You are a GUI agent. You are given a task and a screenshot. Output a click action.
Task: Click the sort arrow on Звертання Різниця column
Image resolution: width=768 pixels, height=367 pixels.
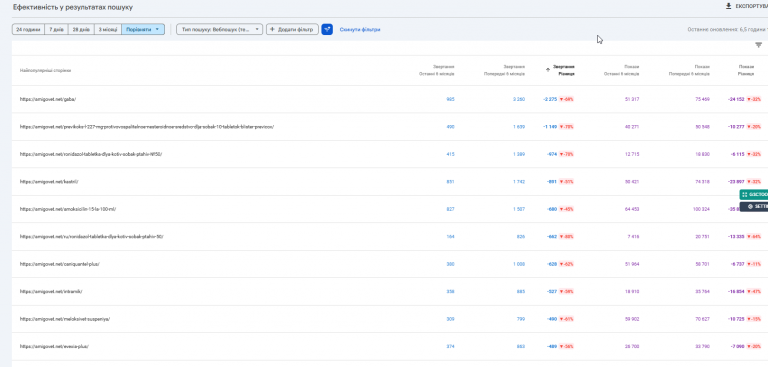tap(548, 70)
